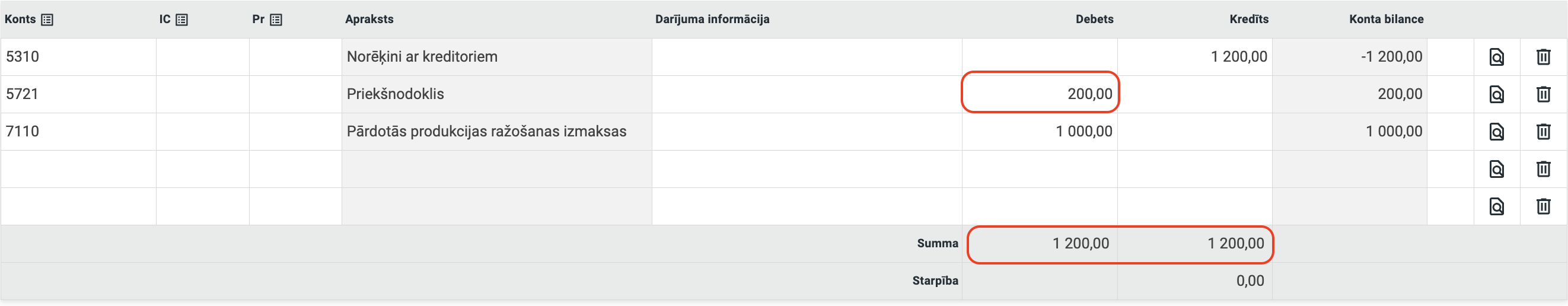Delete the first empty row
This screenshot has width=1568, height=306.
[1543, 169]
